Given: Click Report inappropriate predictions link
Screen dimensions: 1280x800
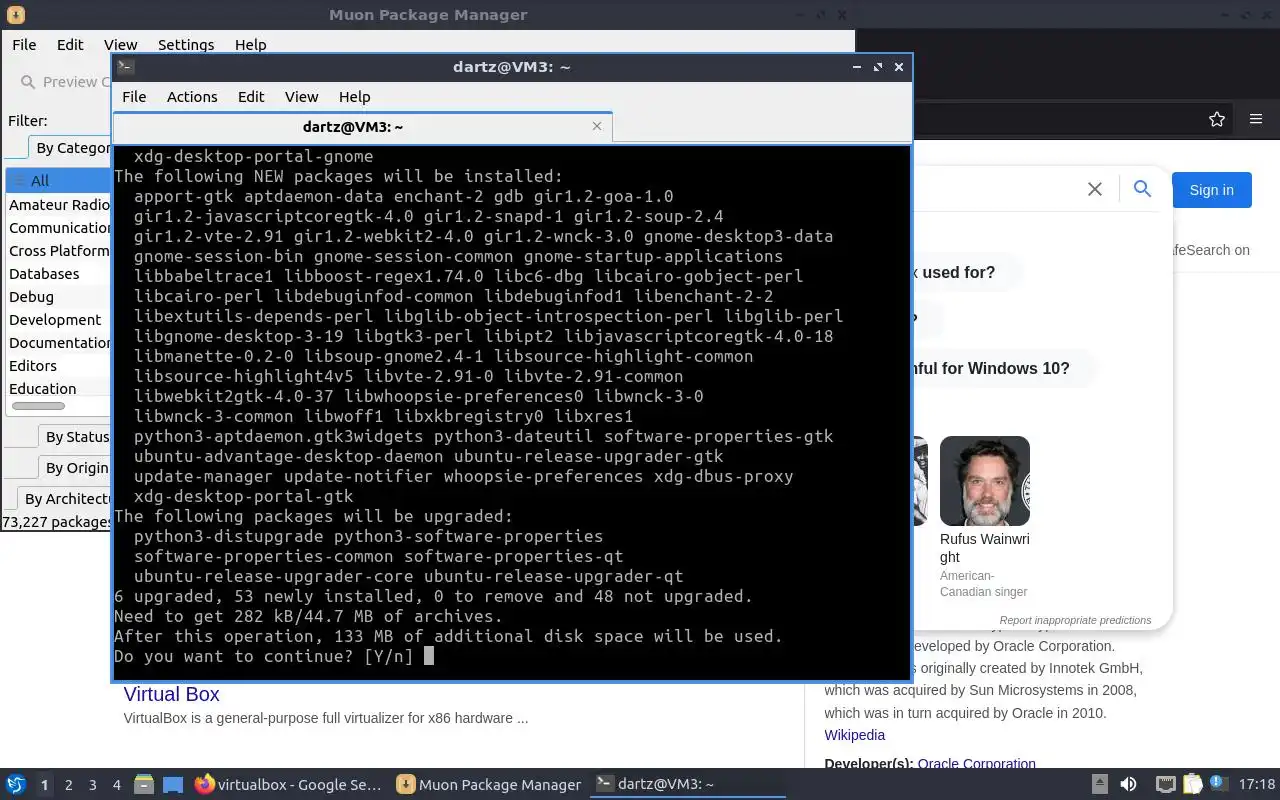Looking at the screenshot, I should [1075, 620].
